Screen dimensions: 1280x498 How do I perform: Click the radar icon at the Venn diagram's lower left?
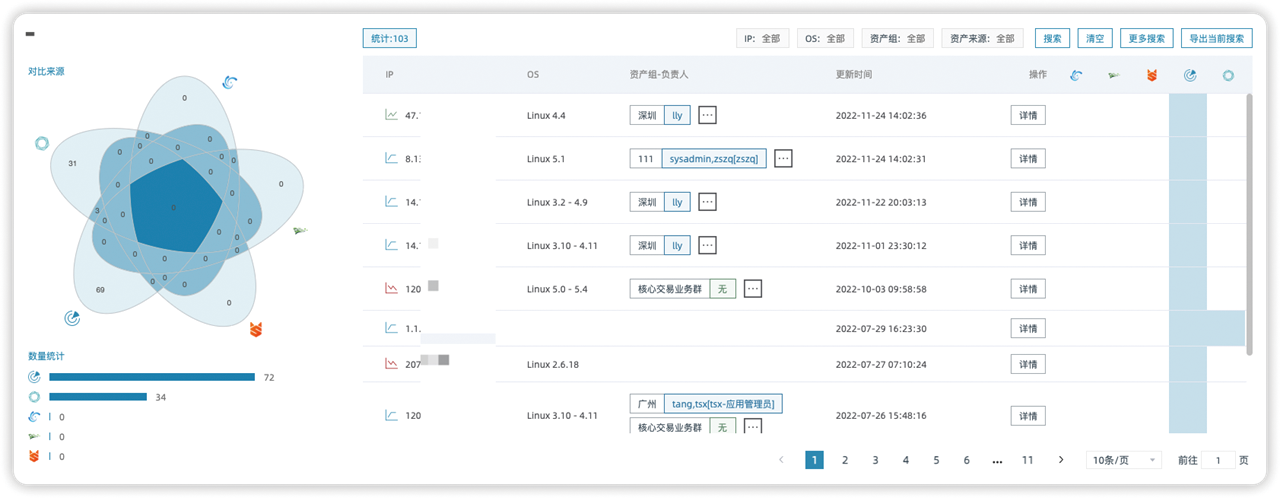(x=72, y=318)
